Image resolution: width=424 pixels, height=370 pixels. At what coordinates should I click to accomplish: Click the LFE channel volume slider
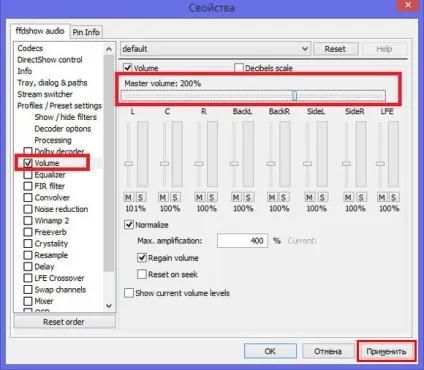click(380, 164)
